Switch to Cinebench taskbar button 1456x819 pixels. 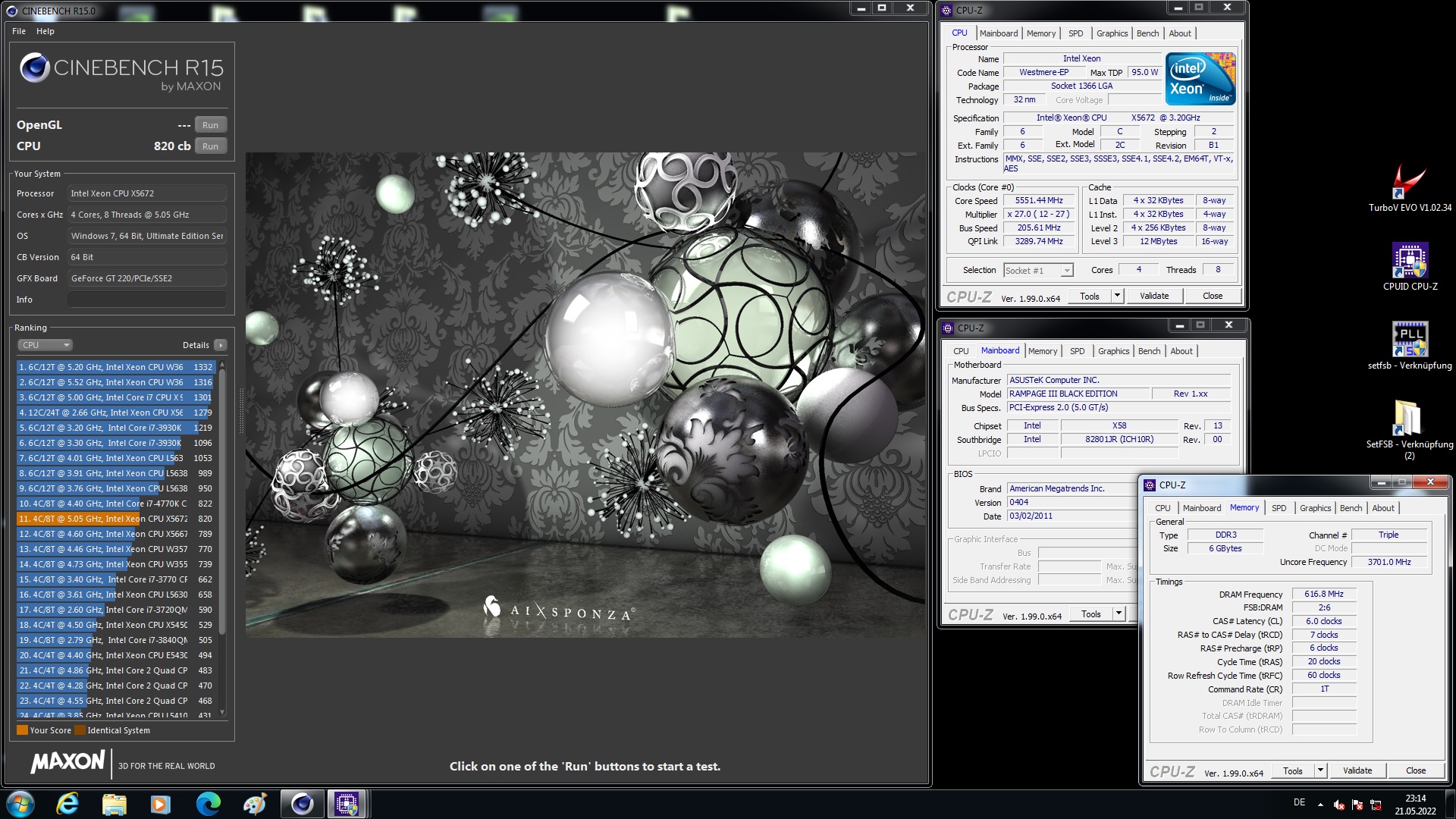[302, 804]
